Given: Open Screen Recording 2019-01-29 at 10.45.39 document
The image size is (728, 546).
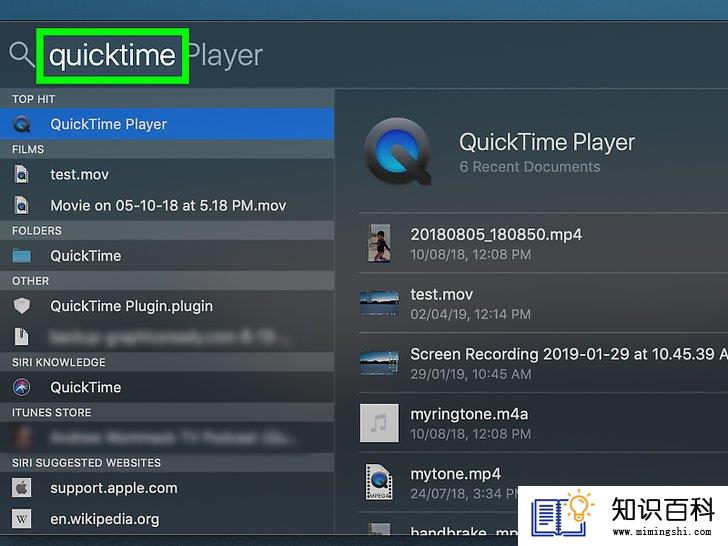Looking at the screenshot, I should coord(543,363).
